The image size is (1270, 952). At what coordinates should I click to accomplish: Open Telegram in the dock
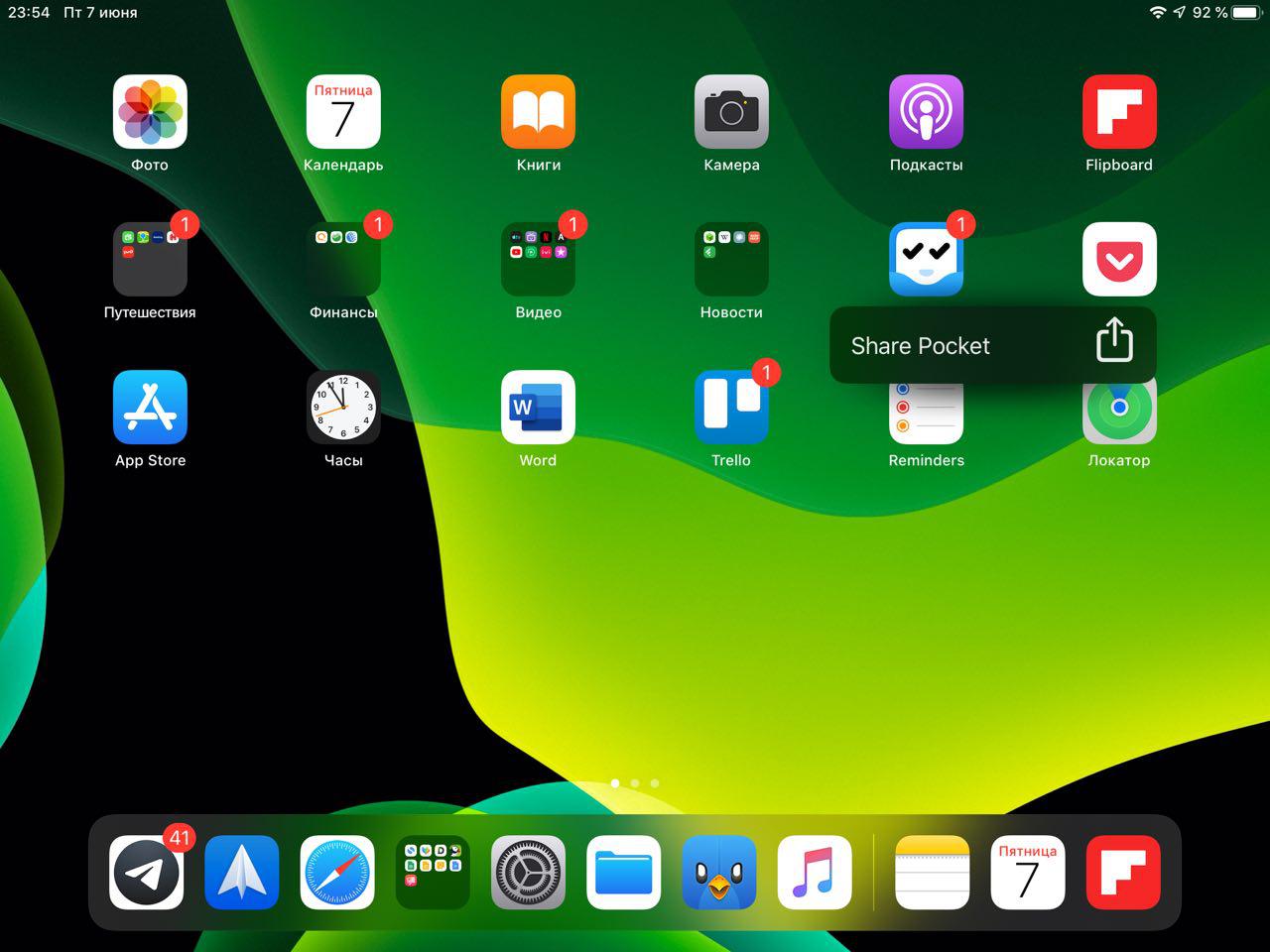pos(146,873)
